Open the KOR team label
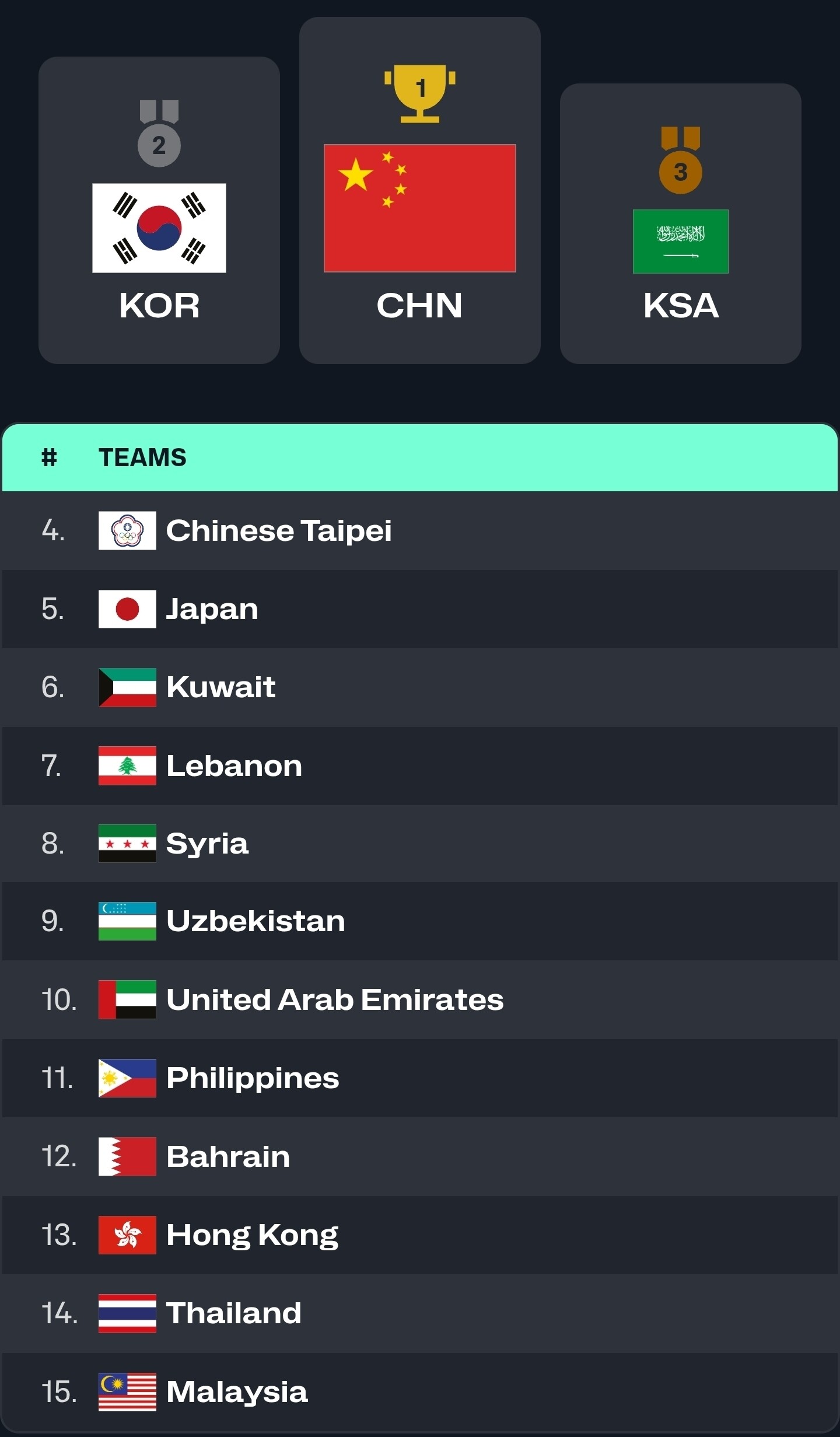Viewport: 840px width, 1437px height. click(x=159, y=305)
